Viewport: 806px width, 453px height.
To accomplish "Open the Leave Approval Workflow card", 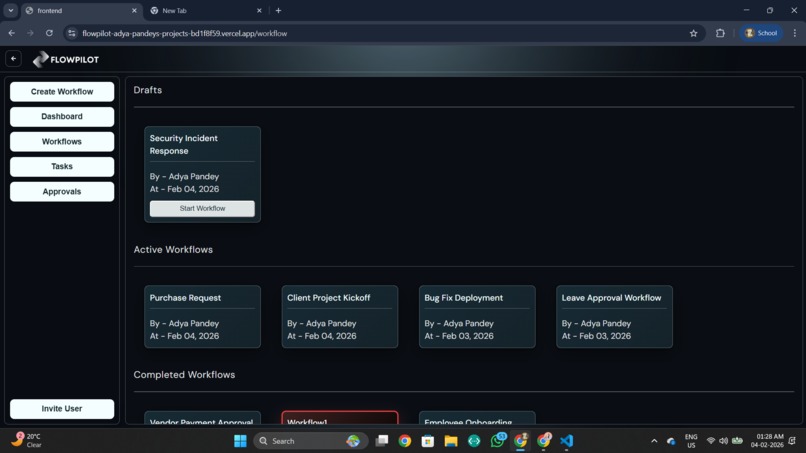I will 614,317.
